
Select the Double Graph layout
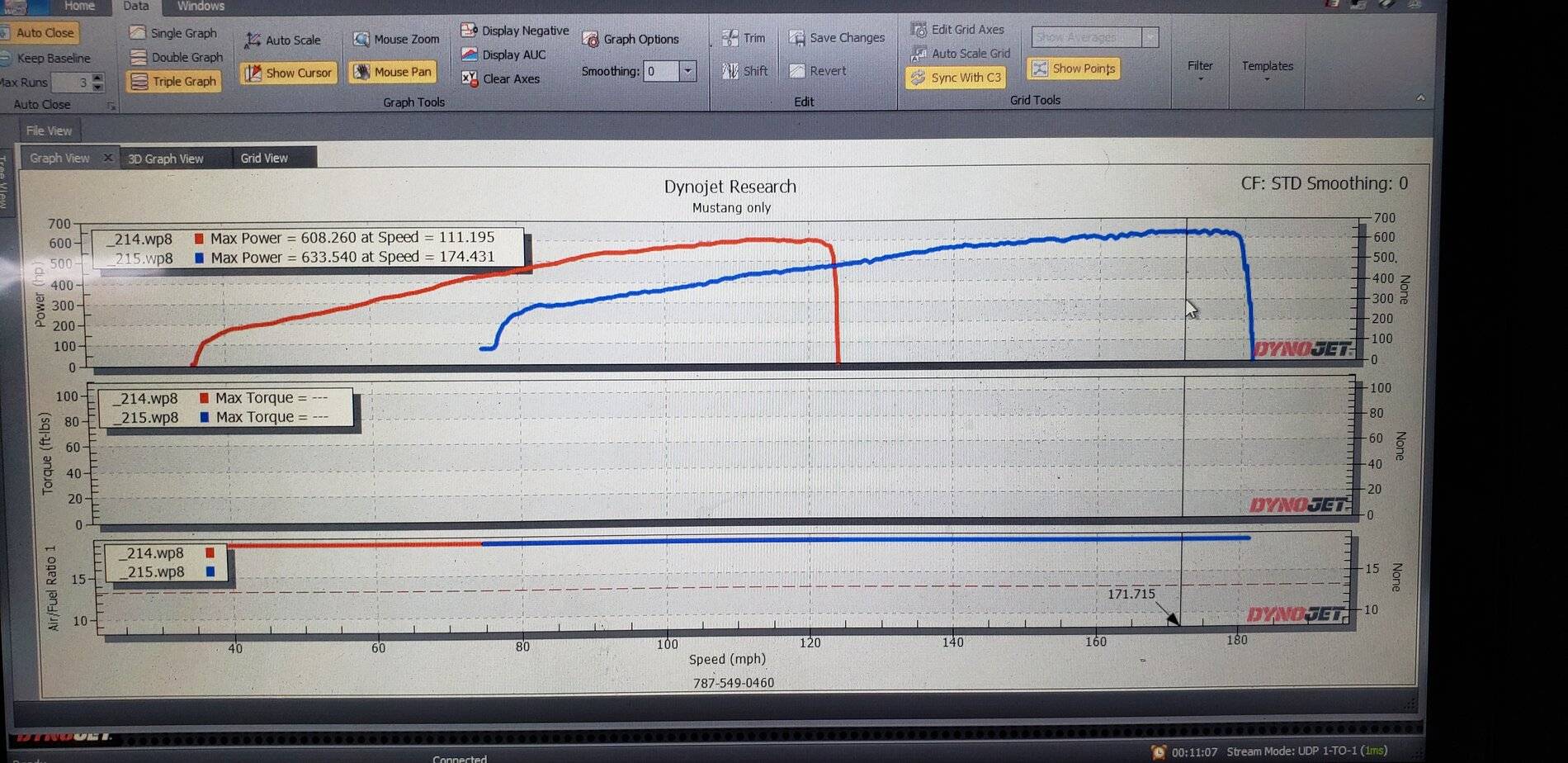point(177,57)
